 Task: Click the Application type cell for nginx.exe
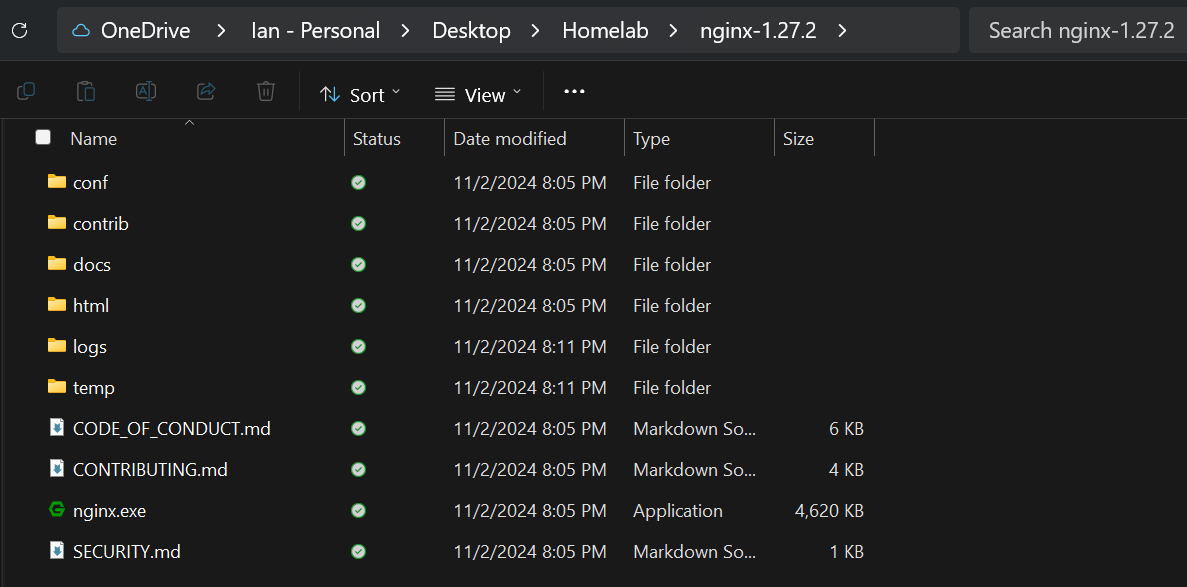678,511
